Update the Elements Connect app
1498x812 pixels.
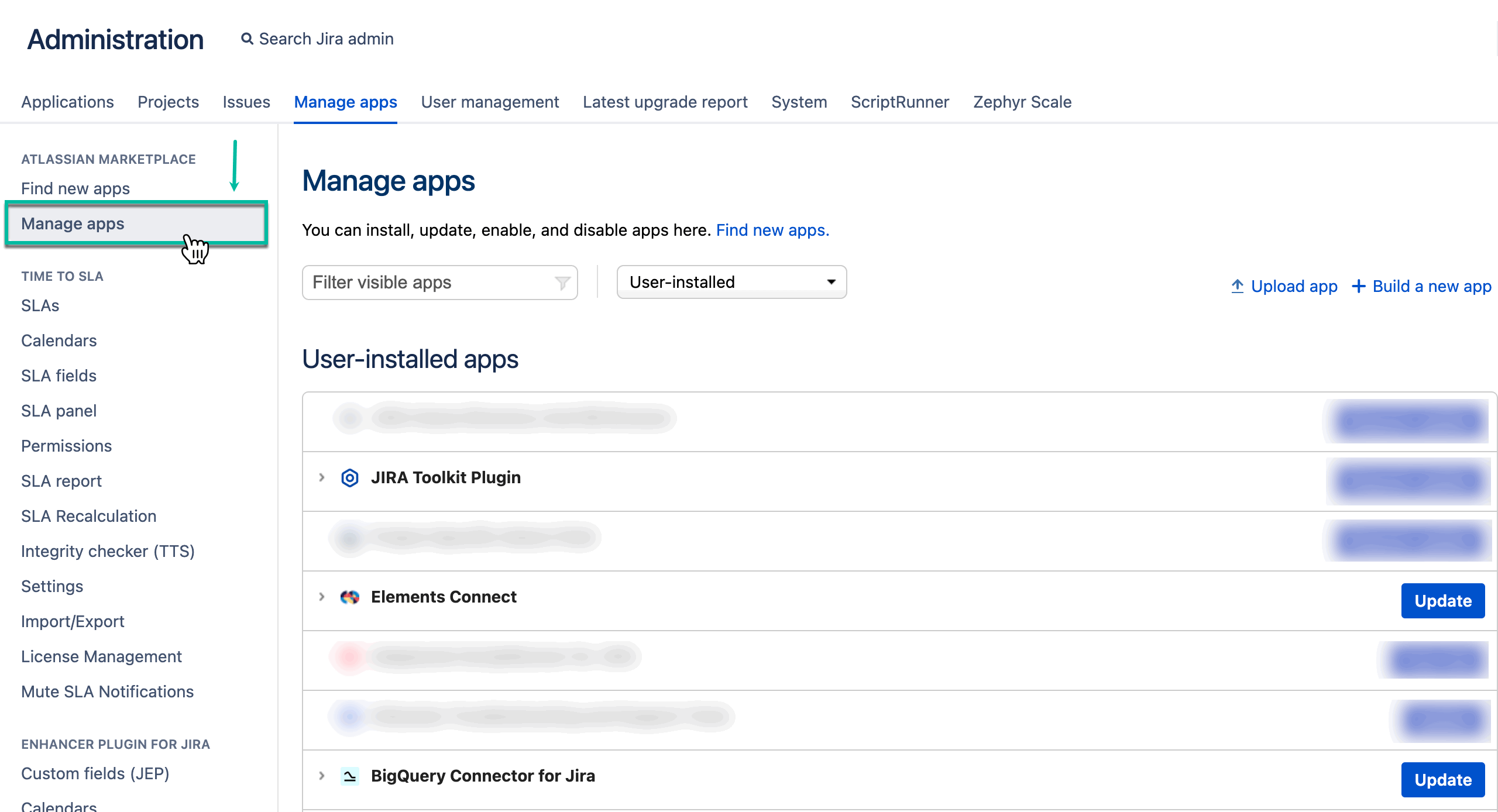[x=1442, y=601]
